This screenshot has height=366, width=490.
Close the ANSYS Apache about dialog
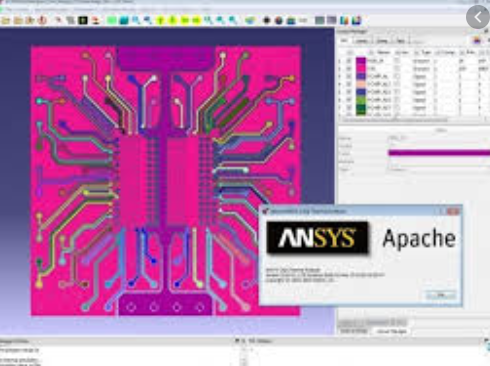tap(453, 211)
